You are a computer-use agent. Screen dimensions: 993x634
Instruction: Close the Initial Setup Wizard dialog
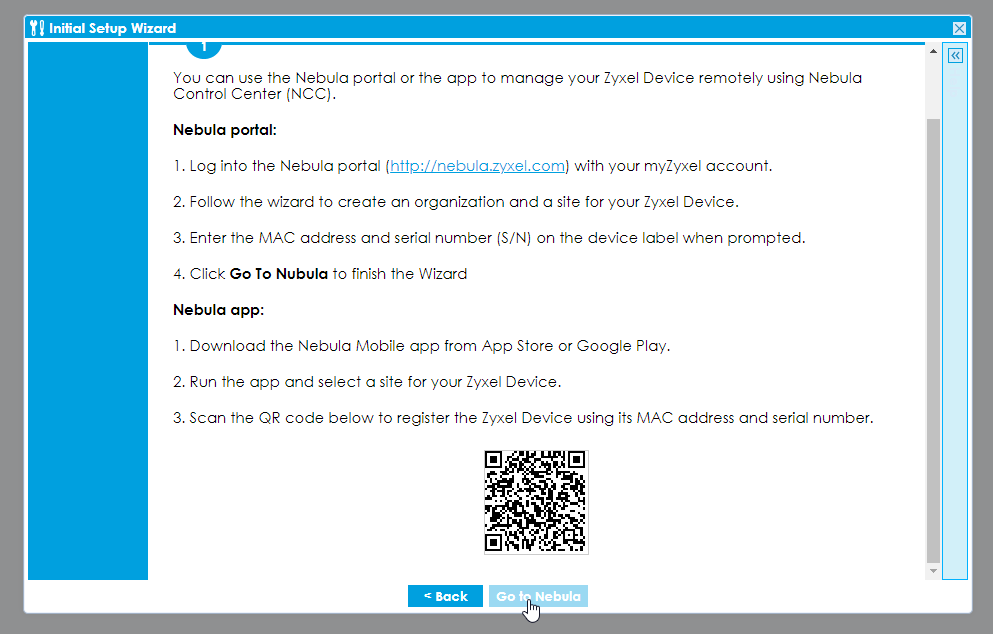tap(959, 29)
